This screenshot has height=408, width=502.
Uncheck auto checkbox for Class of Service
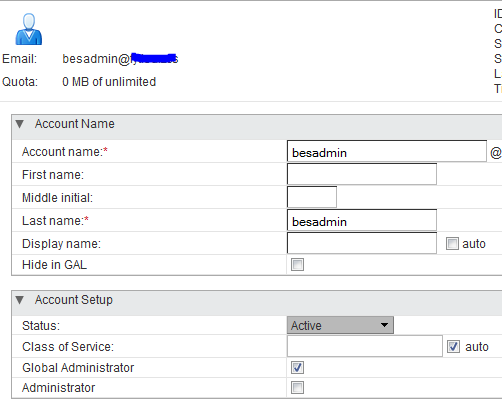(453, 346)
